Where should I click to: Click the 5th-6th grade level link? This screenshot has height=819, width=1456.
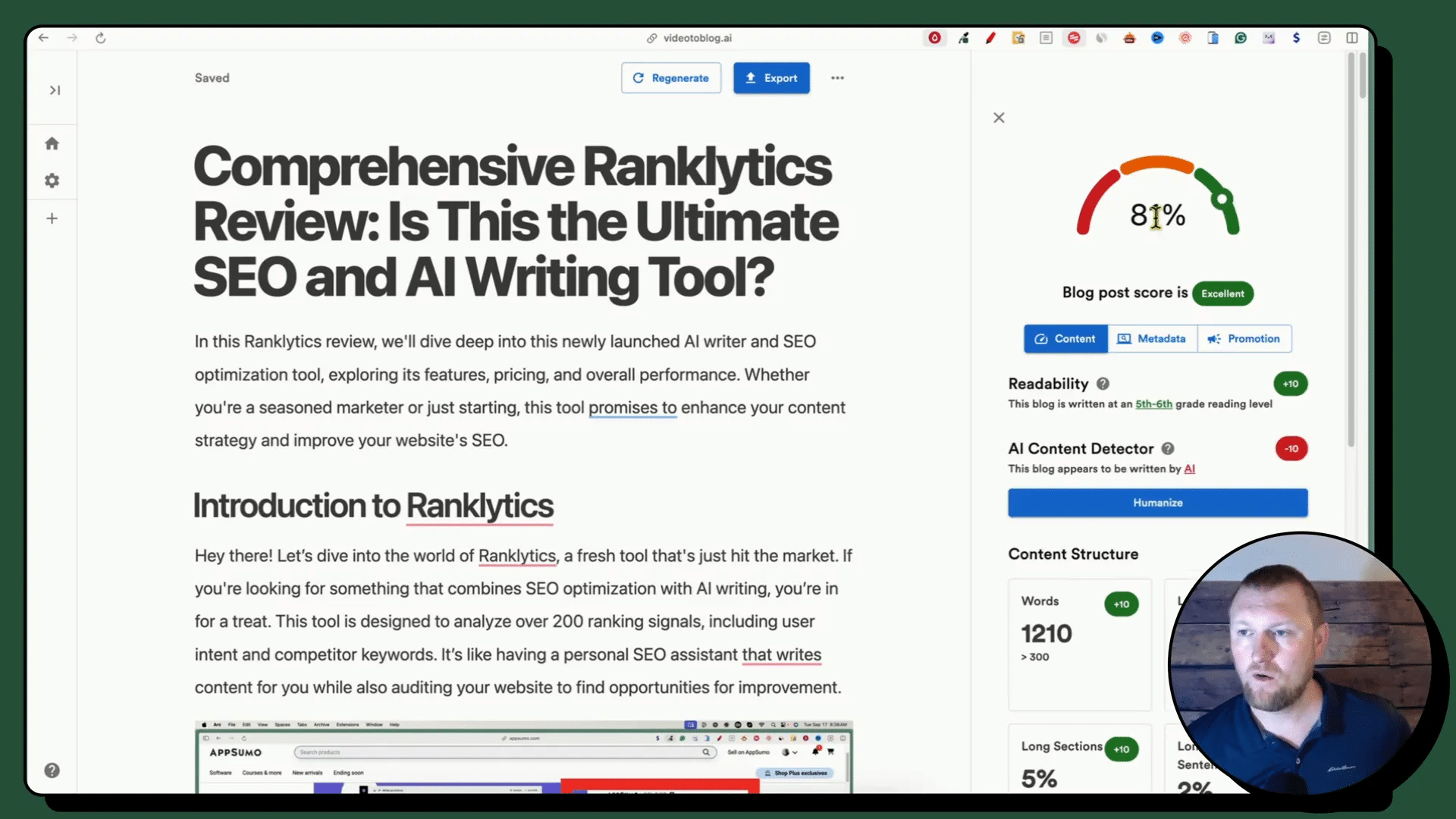(1153, 404)
